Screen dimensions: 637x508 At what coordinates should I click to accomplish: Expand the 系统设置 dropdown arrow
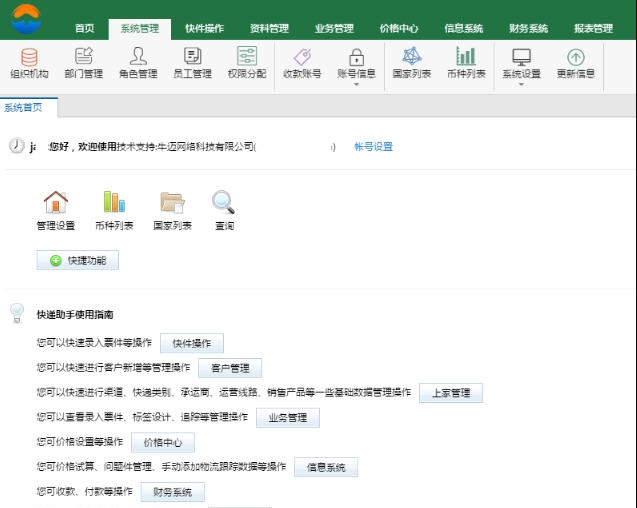pos(521,85)
